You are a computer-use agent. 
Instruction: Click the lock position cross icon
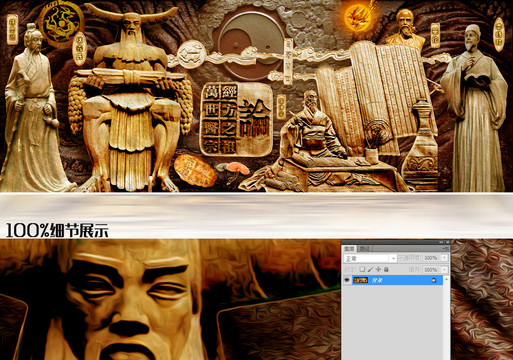click(x=378, y=269)
